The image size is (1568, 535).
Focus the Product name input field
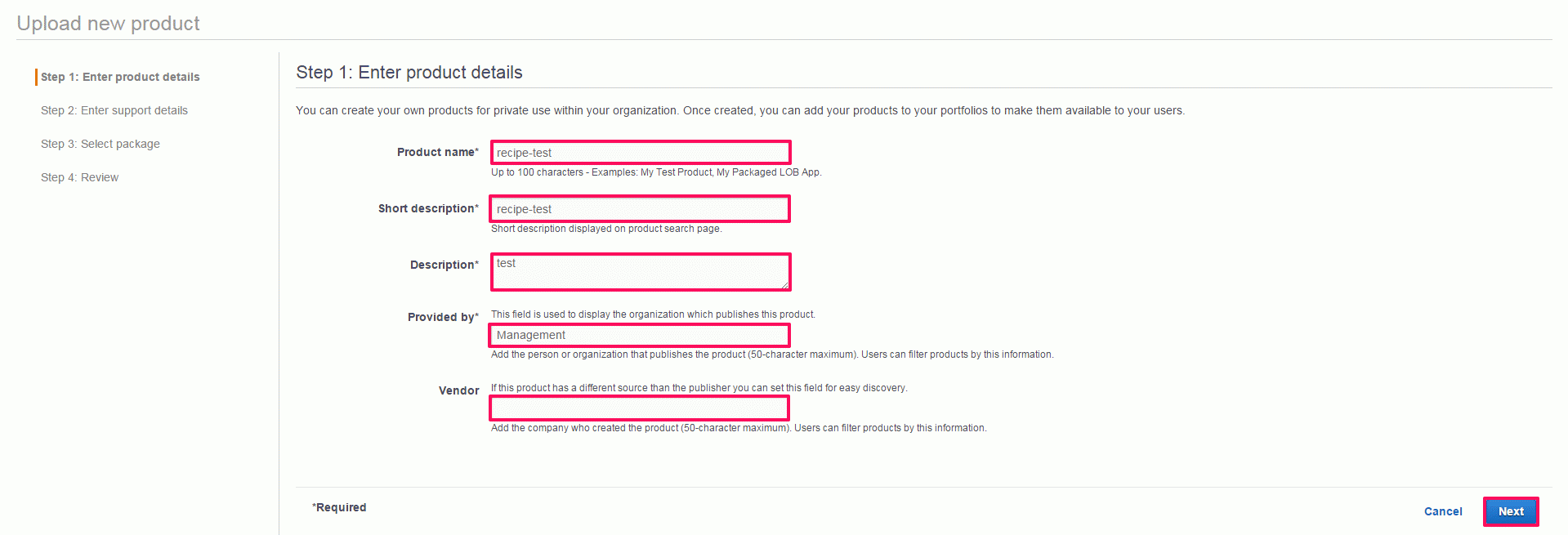641,153
